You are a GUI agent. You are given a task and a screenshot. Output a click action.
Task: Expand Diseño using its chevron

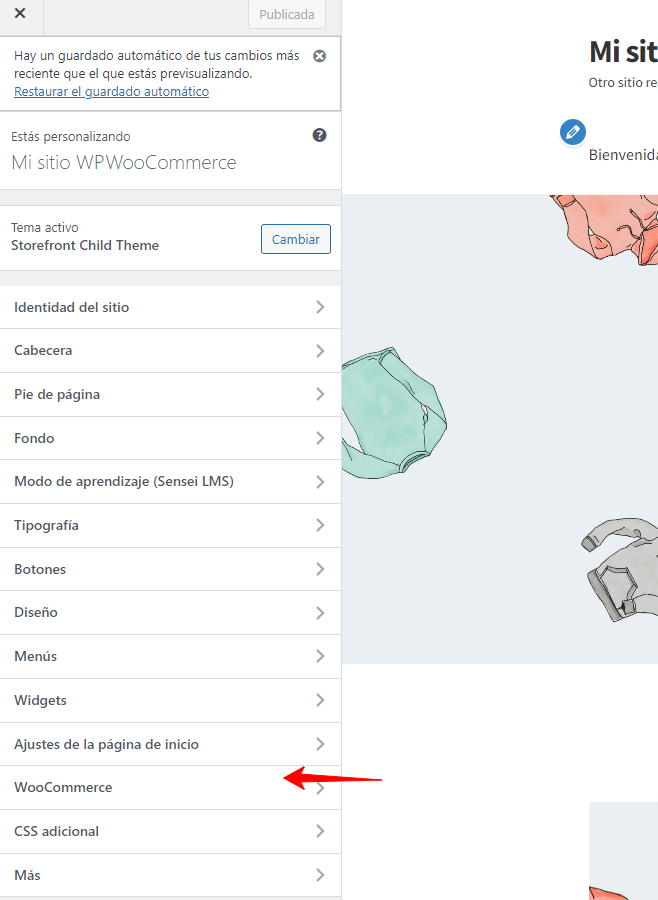pos(320,612)
